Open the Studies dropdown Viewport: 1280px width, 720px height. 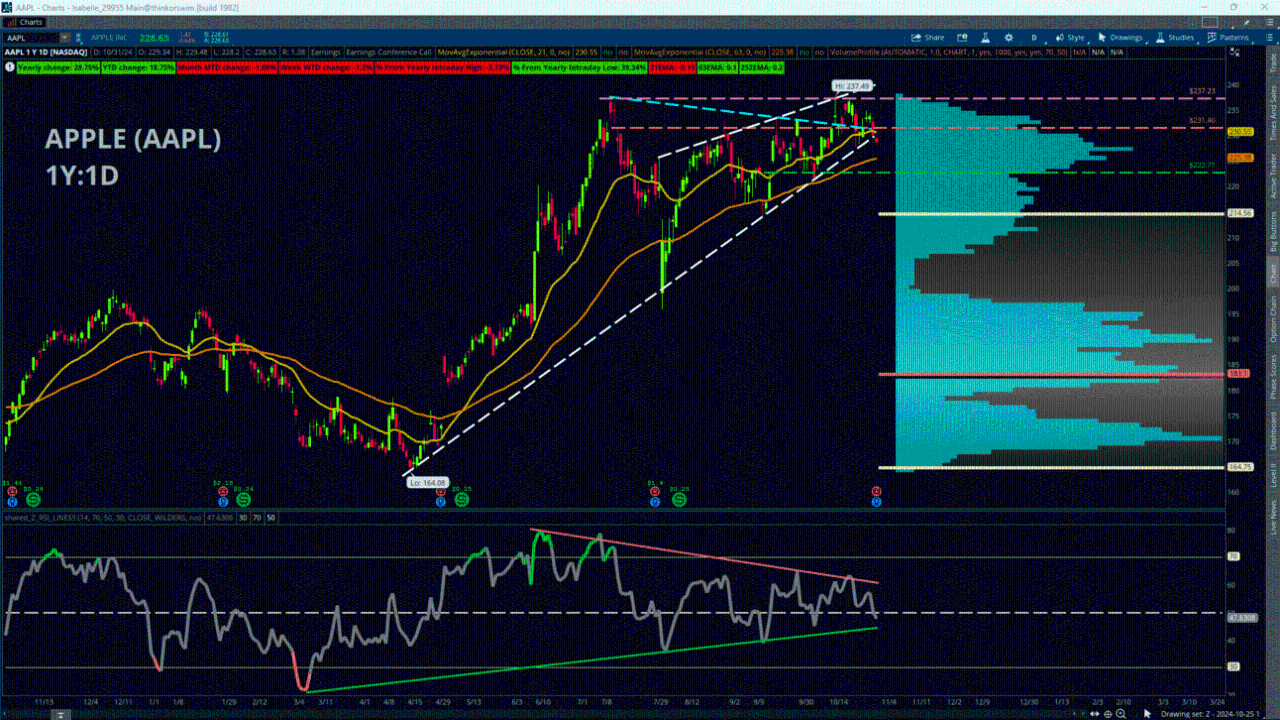[x=1172, y=38]
